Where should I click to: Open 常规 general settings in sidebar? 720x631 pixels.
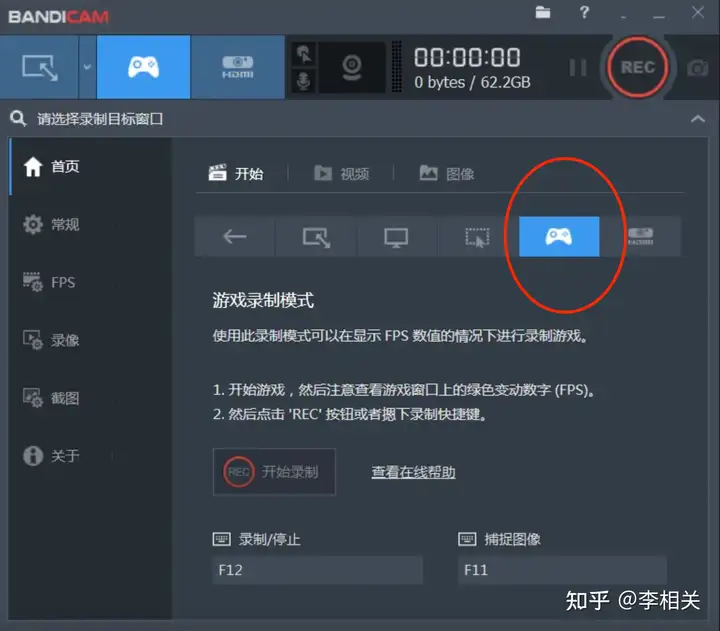click(90, 225)
